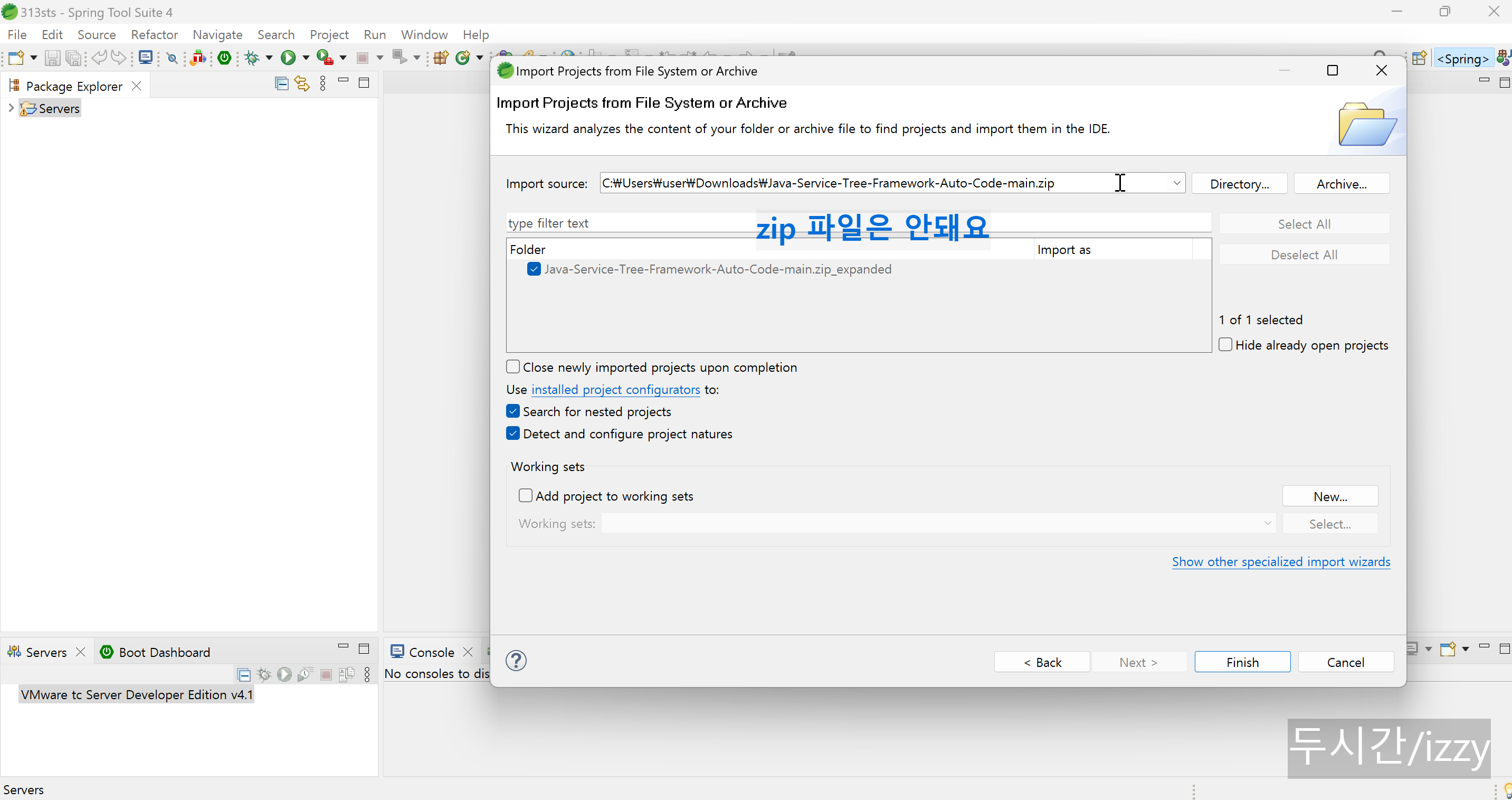Screen dimensions: 1512x800
Task: Close the Console tab
Action: [468, 652]
